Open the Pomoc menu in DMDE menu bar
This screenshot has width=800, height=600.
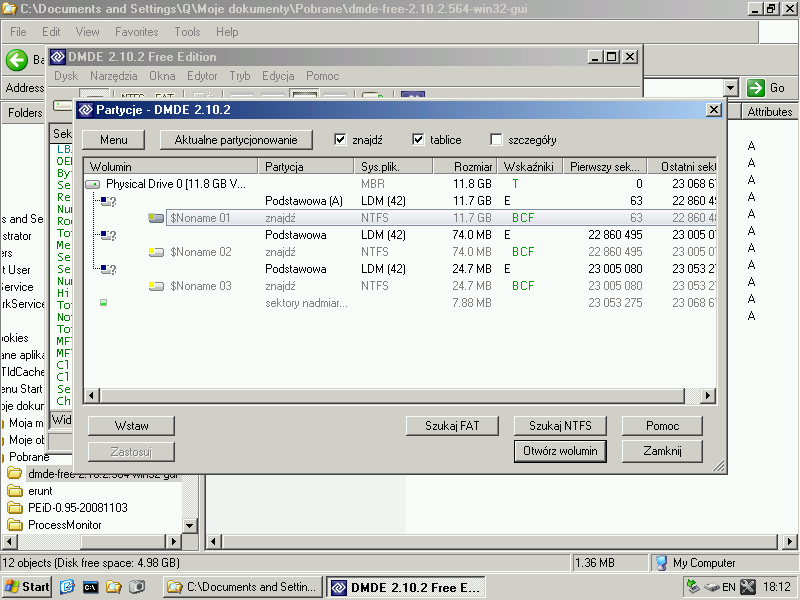coord(322,76)
